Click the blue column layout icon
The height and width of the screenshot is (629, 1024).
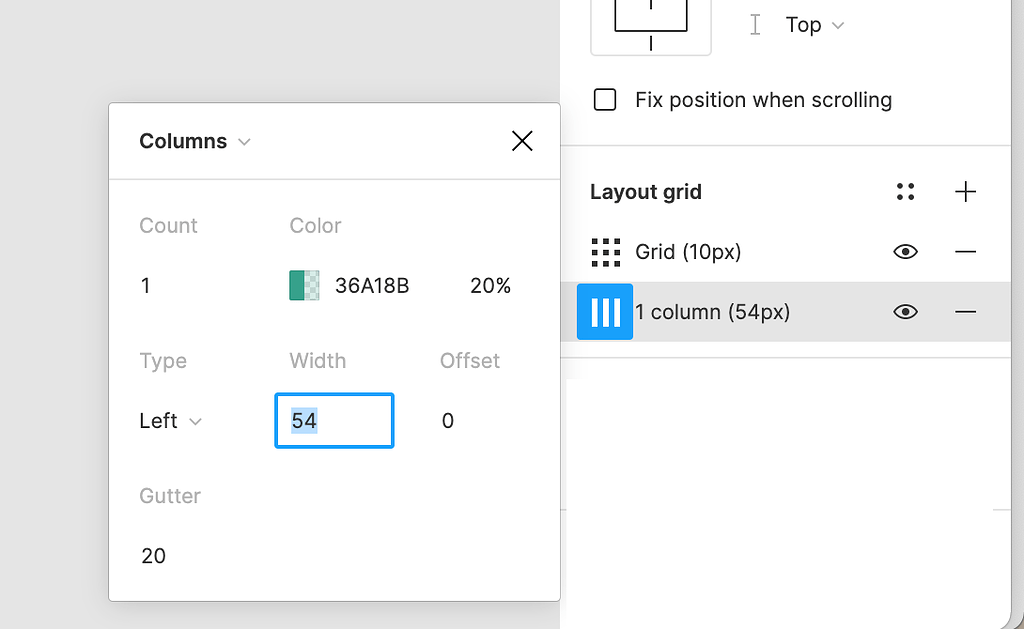[x=605, y=312]
